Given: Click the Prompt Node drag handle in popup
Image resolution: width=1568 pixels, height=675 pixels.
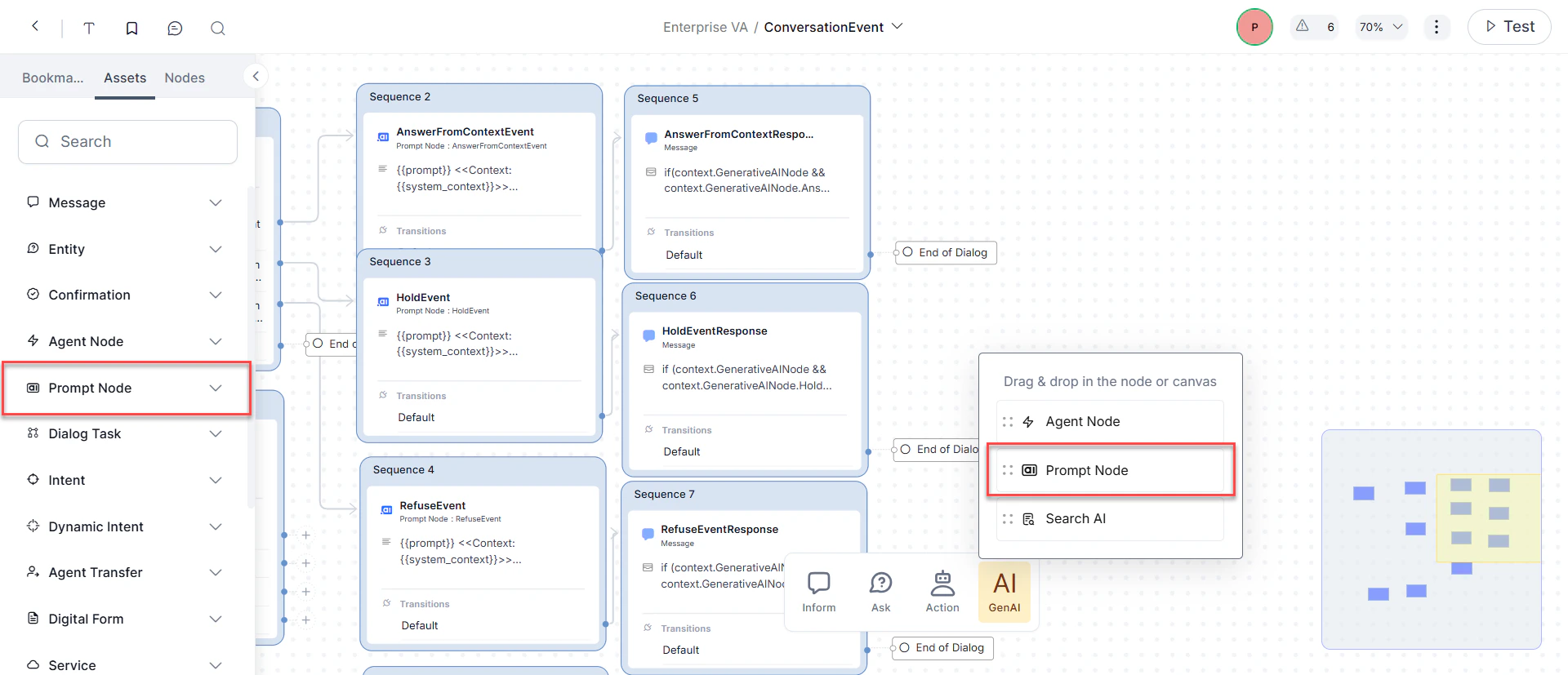Looking at the screenshot, I should pos(1008,470).
